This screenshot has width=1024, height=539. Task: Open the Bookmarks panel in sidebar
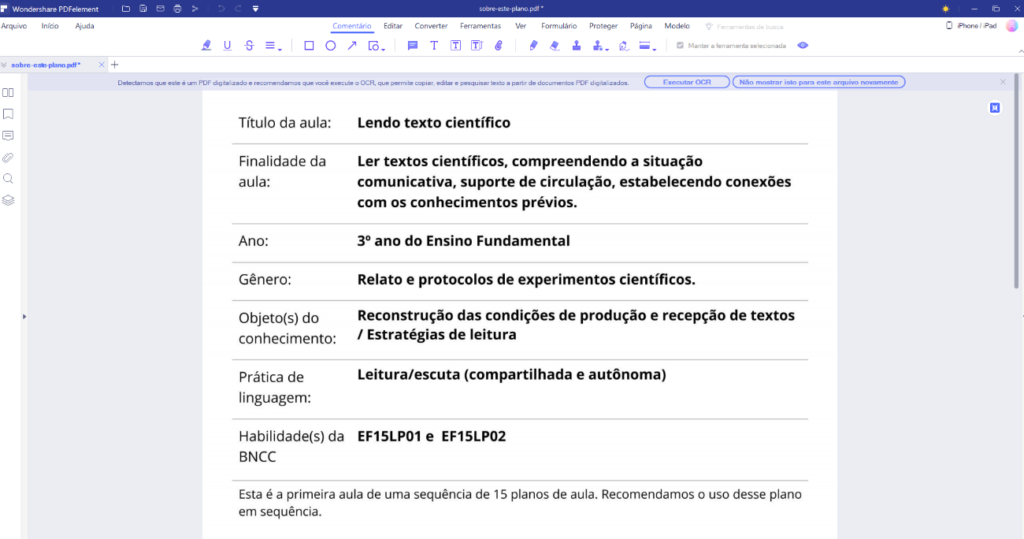pos(8,114)
